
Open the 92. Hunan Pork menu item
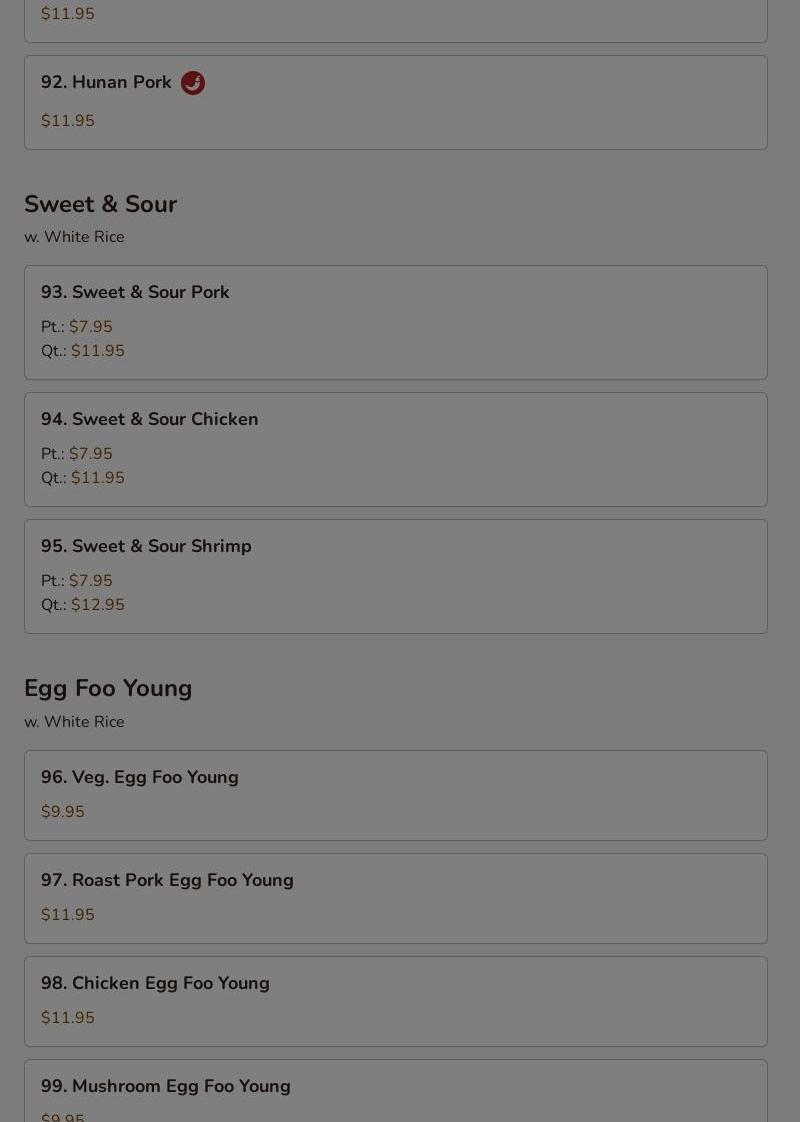click(x=396, y=102)
